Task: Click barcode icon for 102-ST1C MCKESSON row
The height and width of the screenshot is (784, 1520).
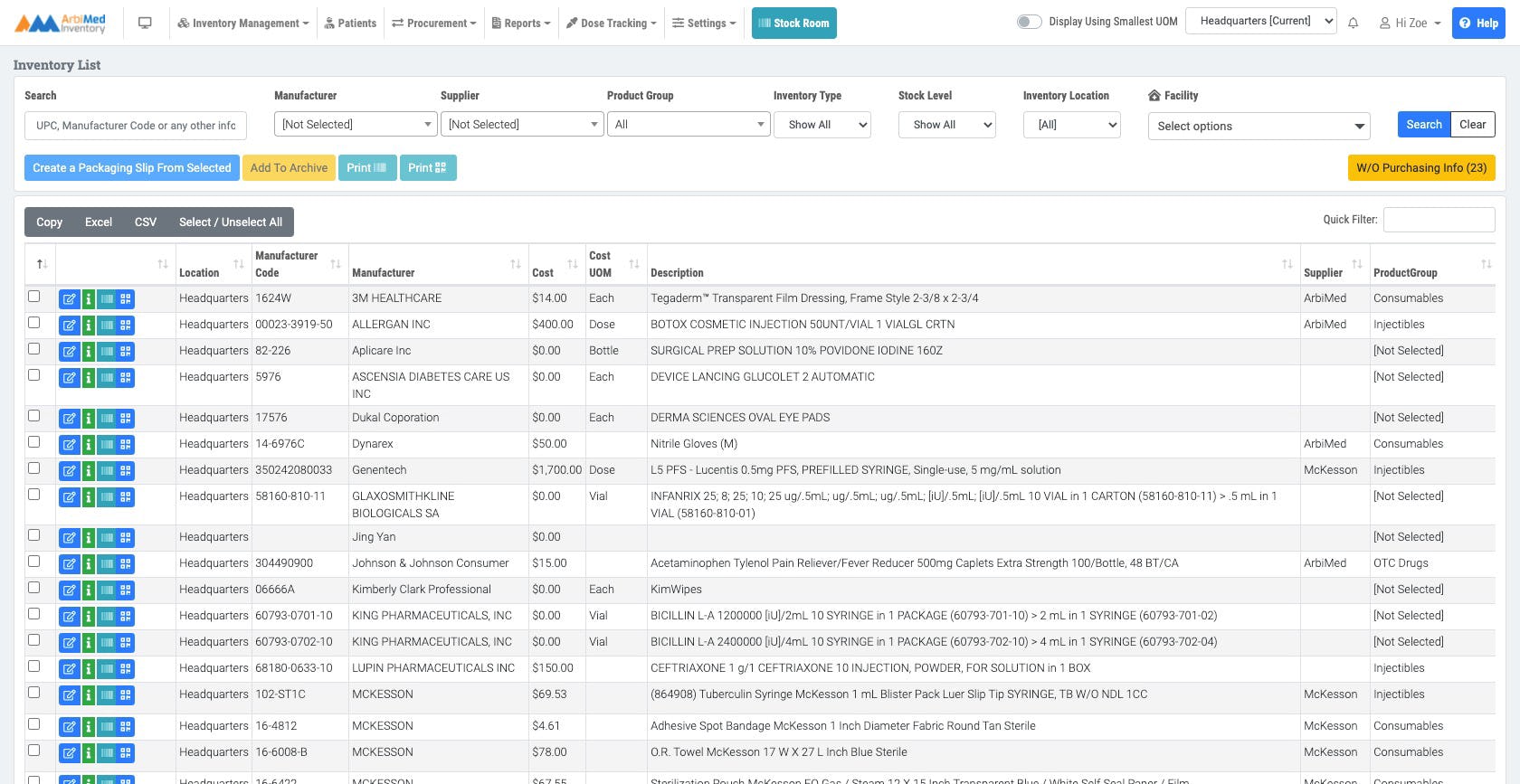Action: (107, 695)
